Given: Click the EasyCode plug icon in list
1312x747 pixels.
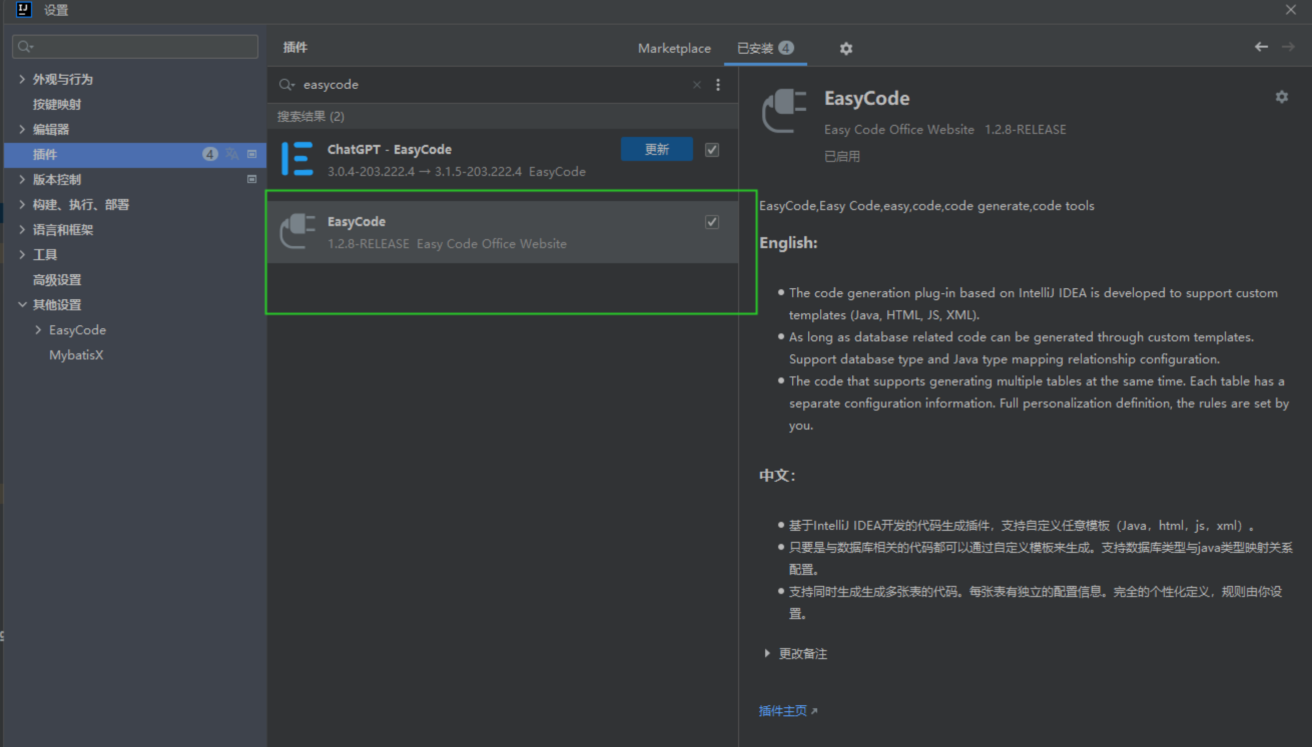Looking at the screenshot, I should point(297,231).
